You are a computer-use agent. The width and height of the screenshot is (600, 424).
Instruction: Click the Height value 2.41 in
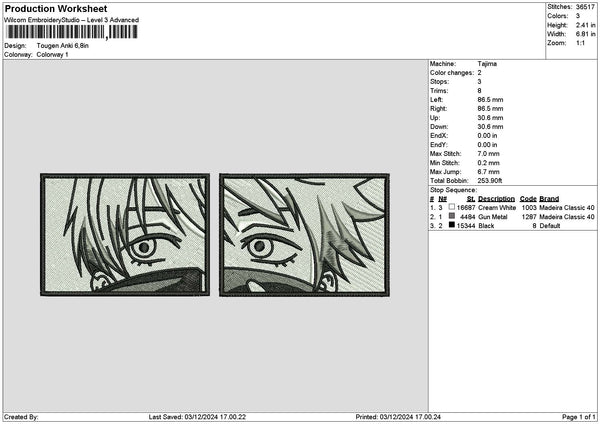point(585,25)
